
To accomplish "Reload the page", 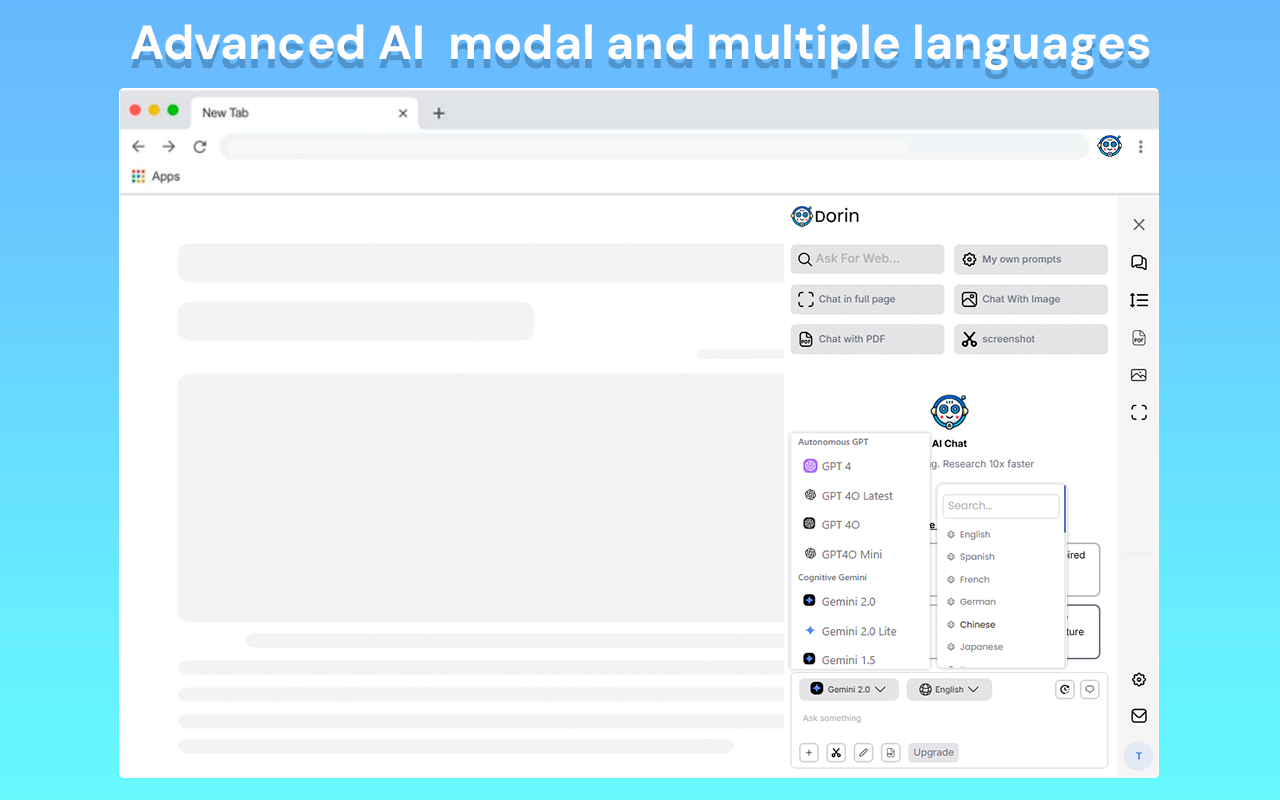I will pos(200,147).
